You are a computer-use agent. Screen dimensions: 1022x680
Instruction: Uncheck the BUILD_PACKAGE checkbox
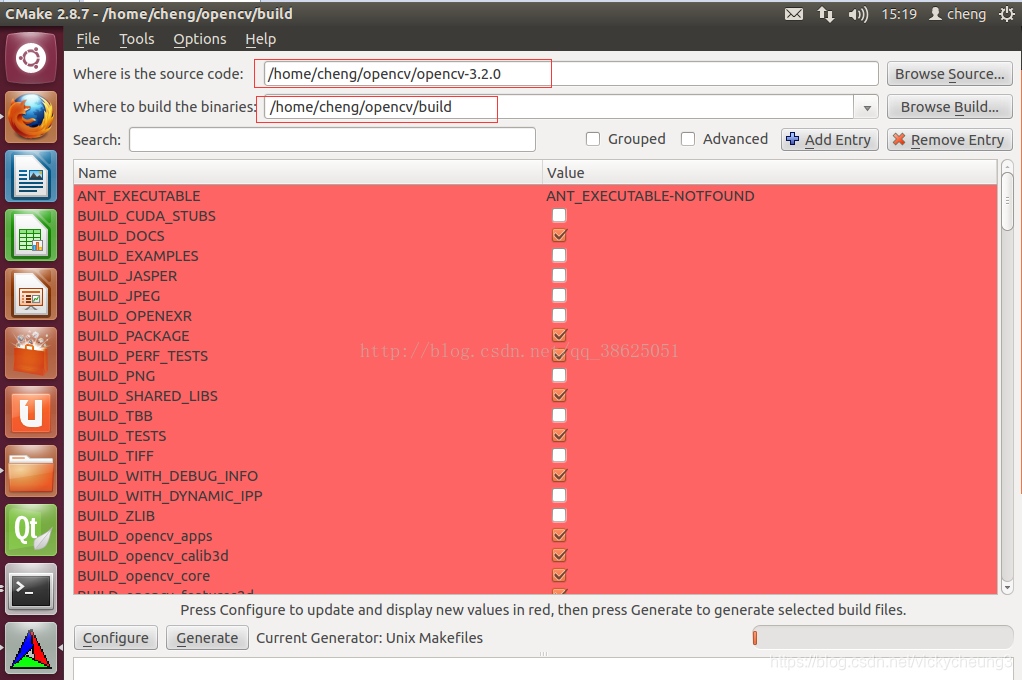point(559,335)
